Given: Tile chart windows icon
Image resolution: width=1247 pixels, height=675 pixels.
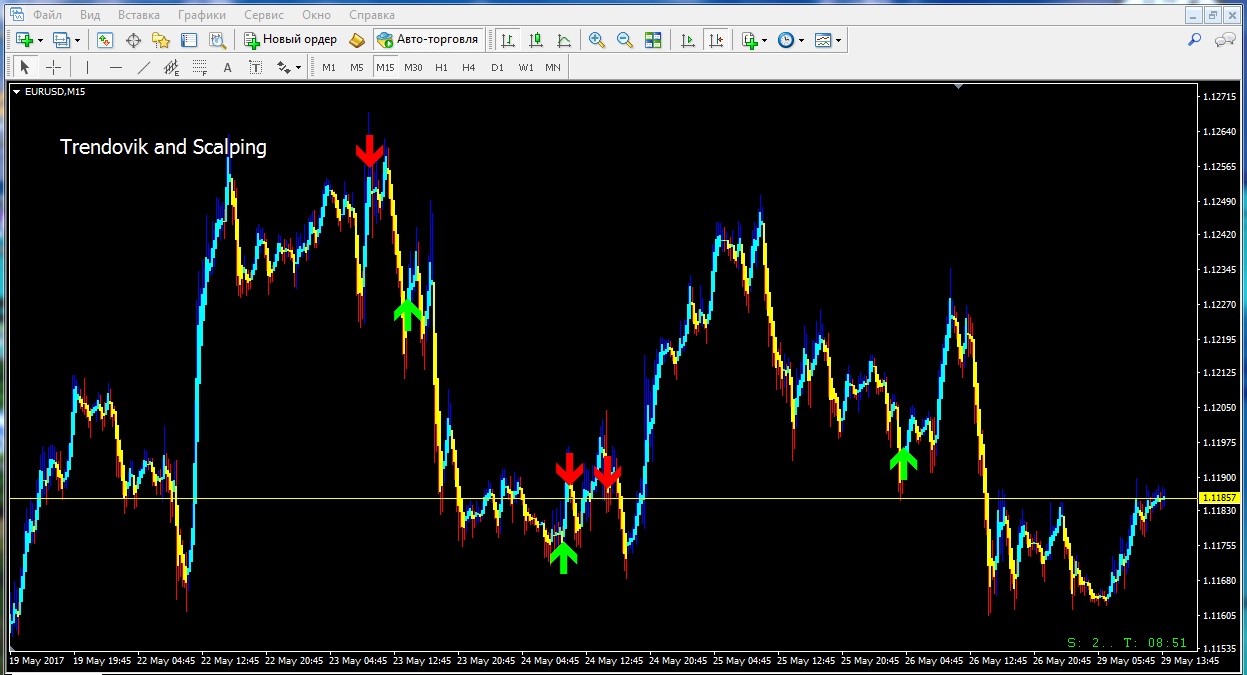Looking at the screenshot, I should (x=653, y=40).
